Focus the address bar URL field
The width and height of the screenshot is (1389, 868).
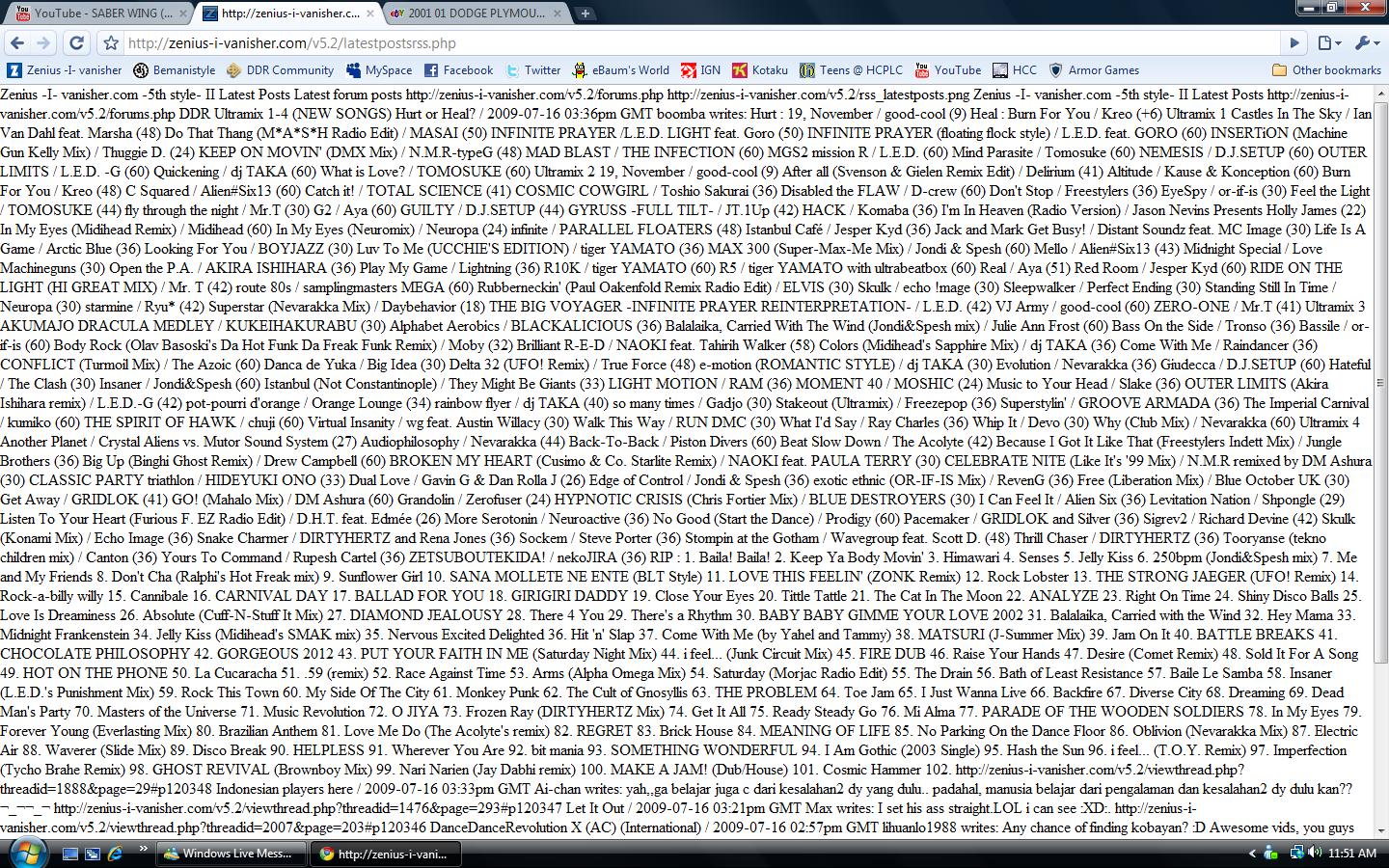702,42
